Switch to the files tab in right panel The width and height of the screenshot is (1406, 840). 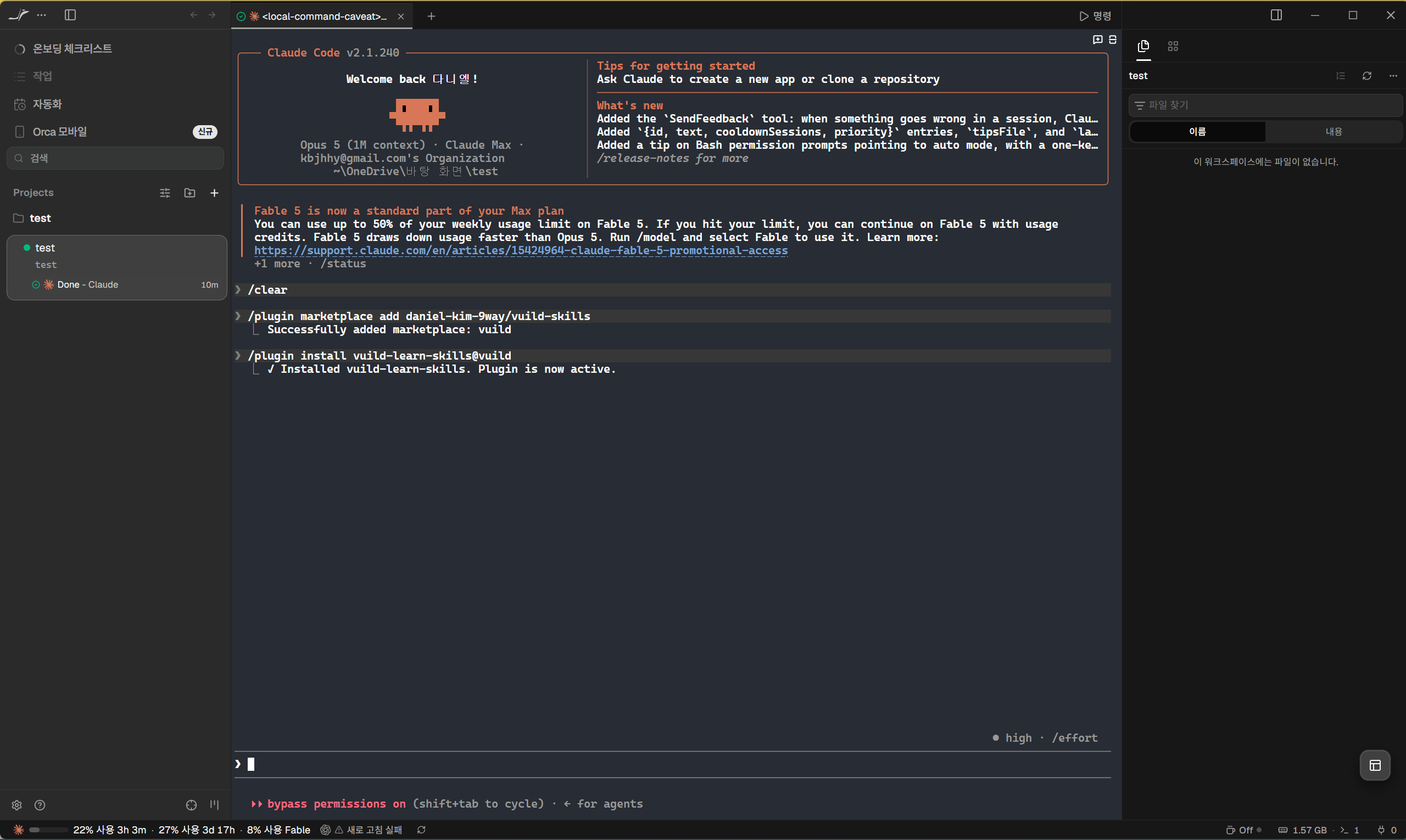(1144, 47)
